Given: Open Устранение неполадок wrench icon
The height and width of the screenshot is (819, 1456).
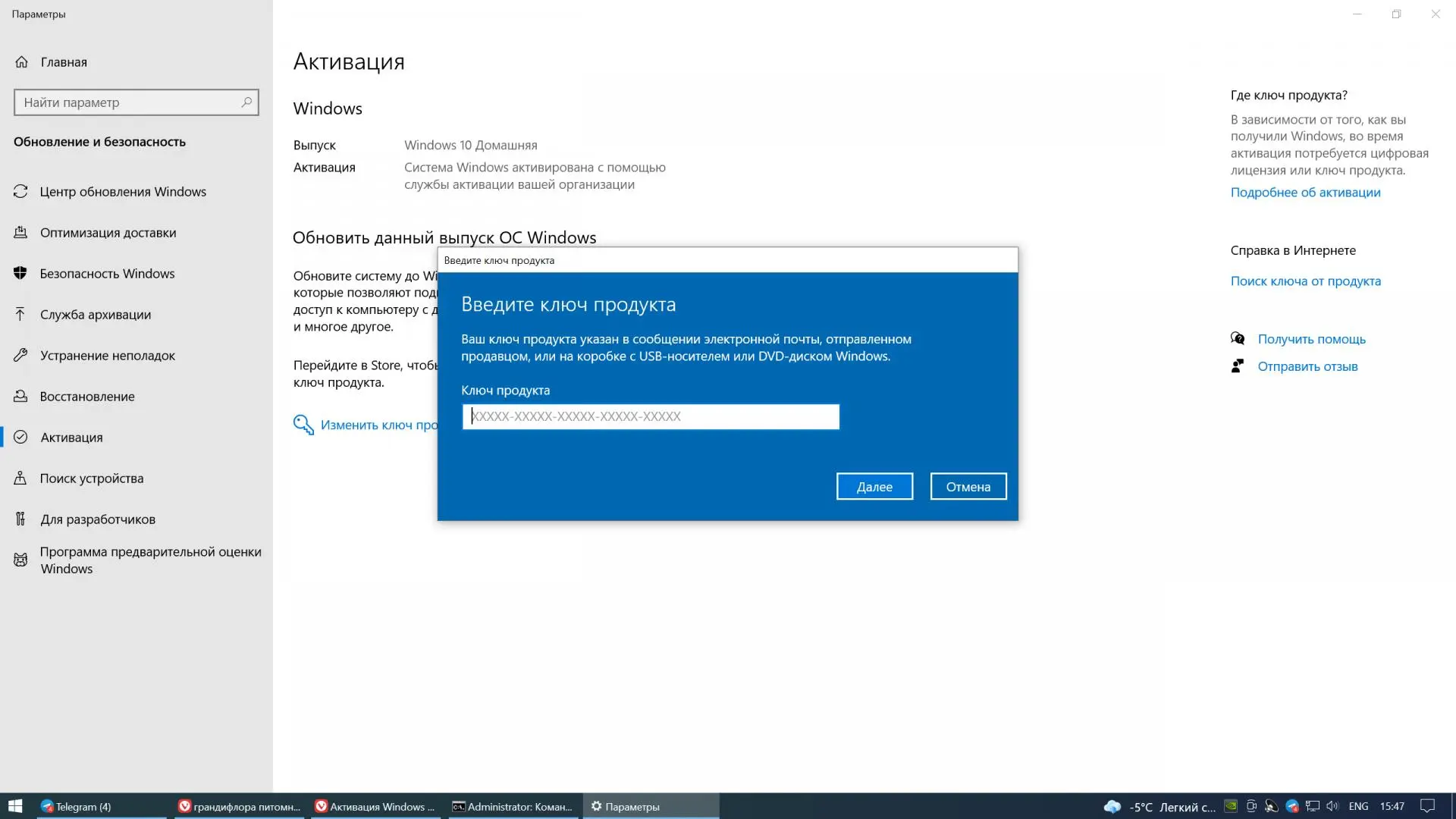Looking at the screenshot, I should point(20,356).
